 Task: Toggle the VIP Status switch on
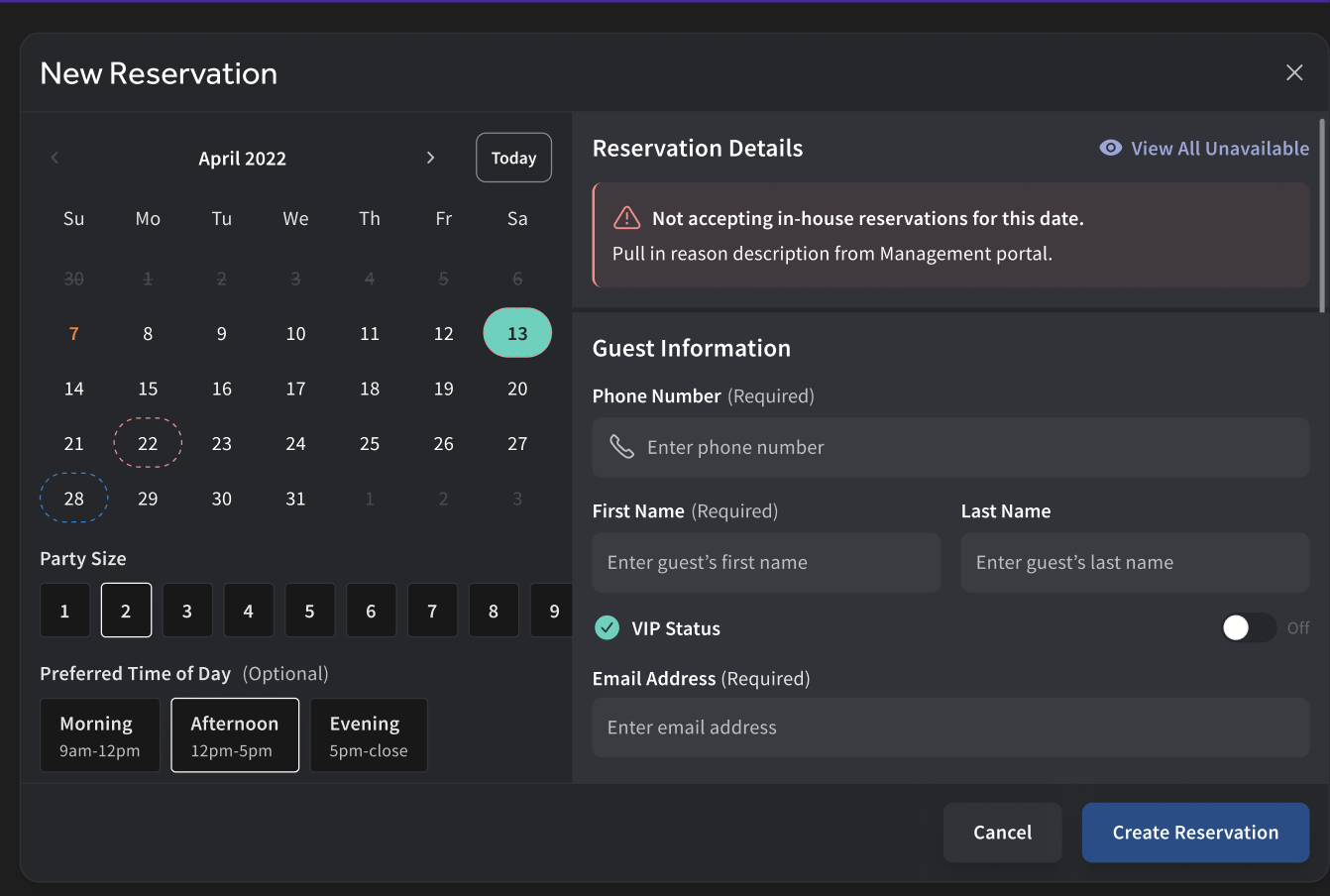coord(1248,628)
